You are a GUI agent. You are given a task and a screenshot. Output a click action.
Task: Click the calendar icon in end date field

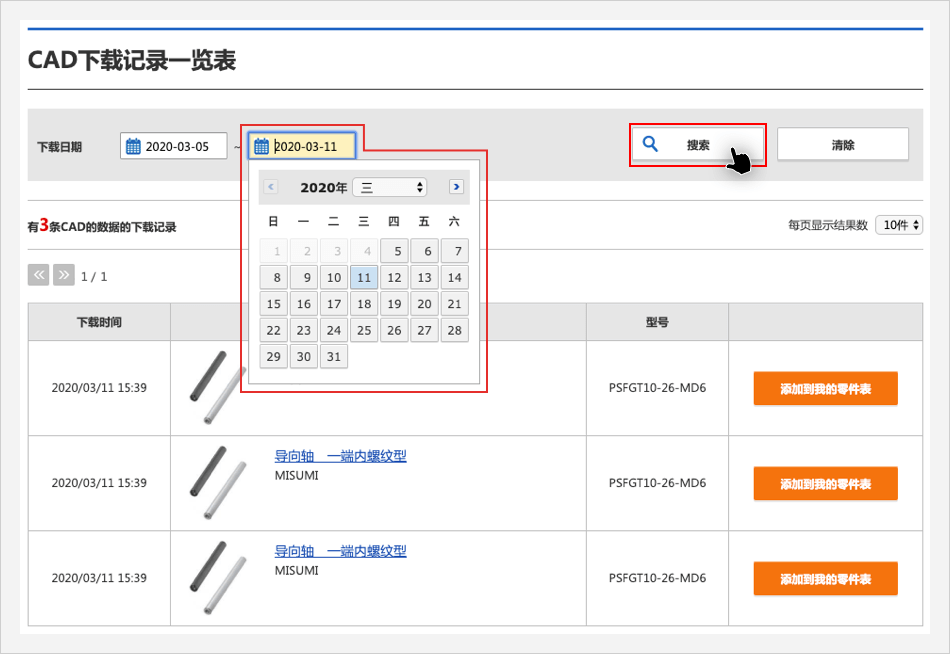tap(261, 147)
